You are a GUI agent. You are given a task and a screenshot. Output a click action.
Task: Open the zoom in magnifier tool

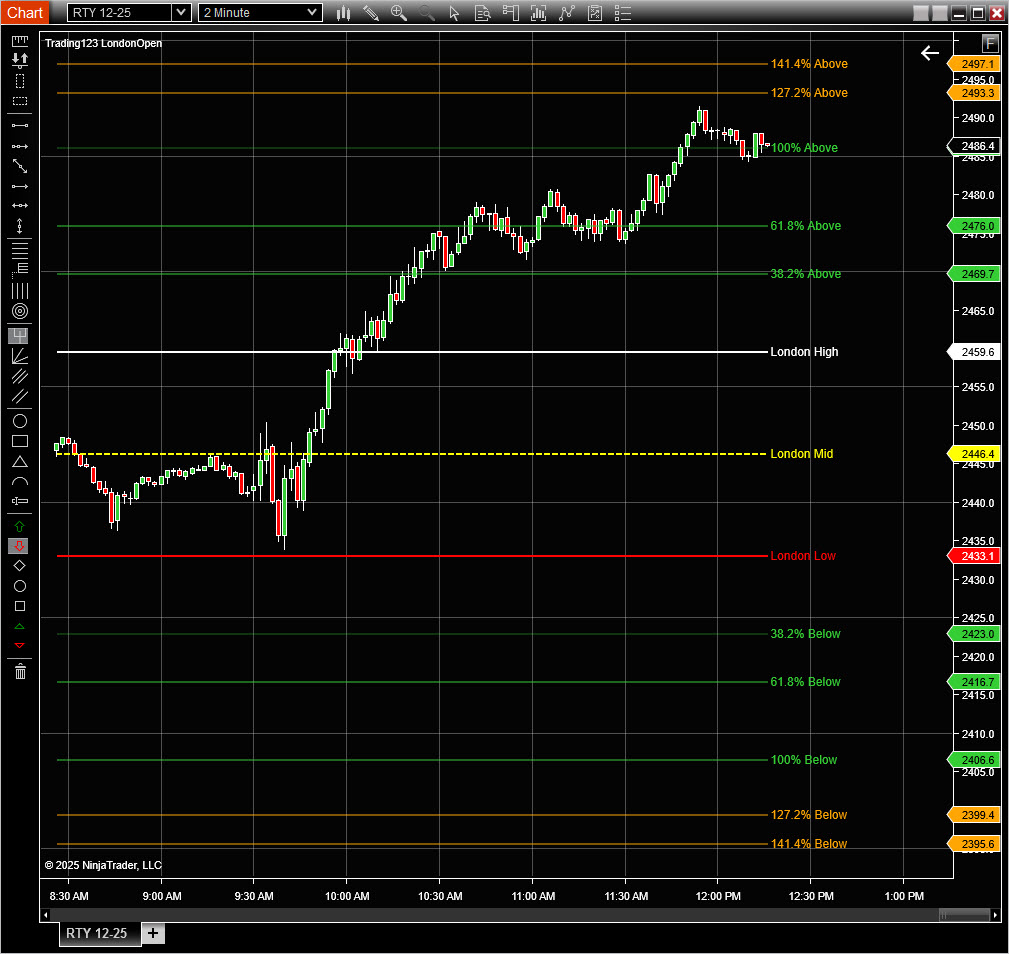pyautogui.click(x=398, y=13)
